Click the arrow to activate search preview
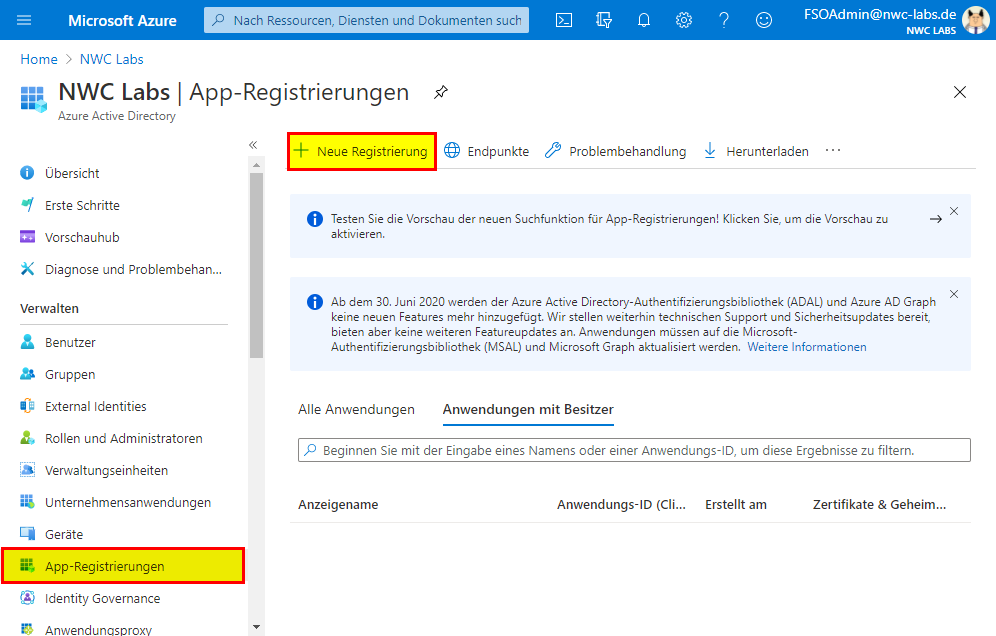996x636 pixels. [936, 219]
